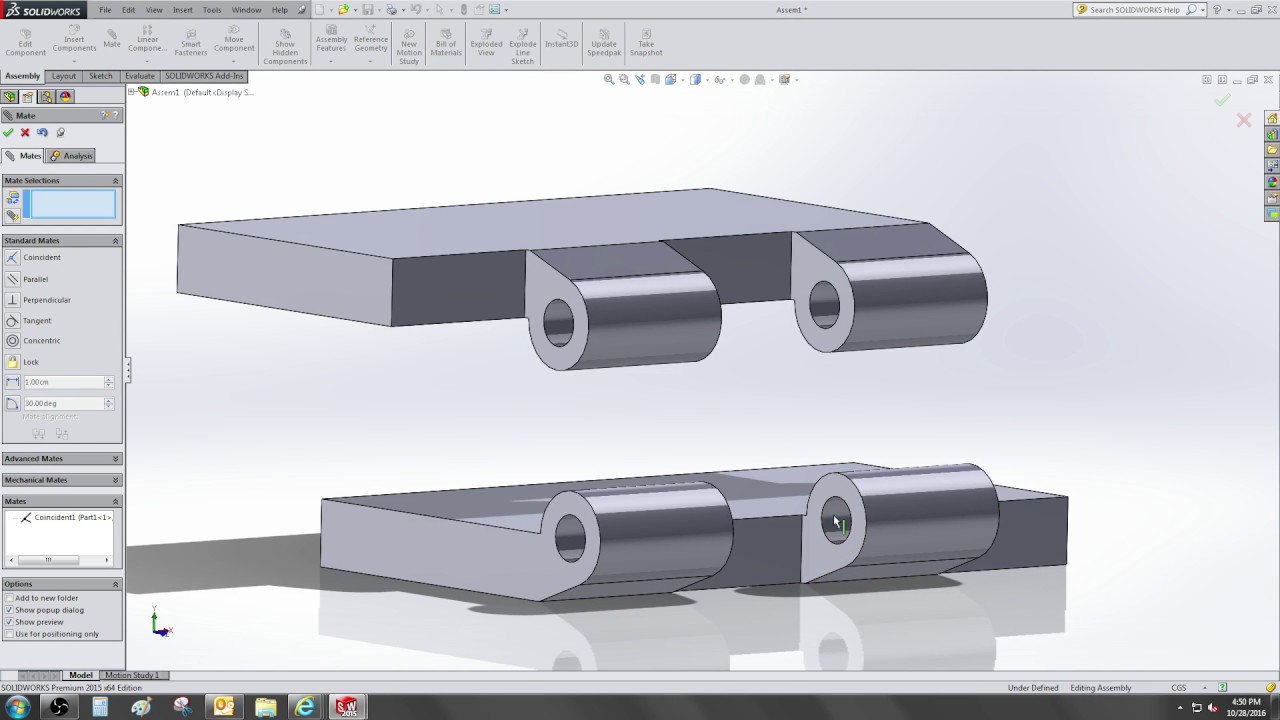Open Reference Geometry dropdown arrow

[370, 61]
